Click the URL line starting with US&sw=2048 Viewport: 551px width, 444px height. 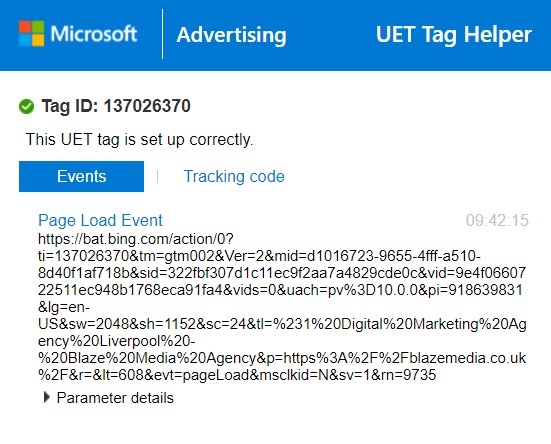click(x=282, y=324)
